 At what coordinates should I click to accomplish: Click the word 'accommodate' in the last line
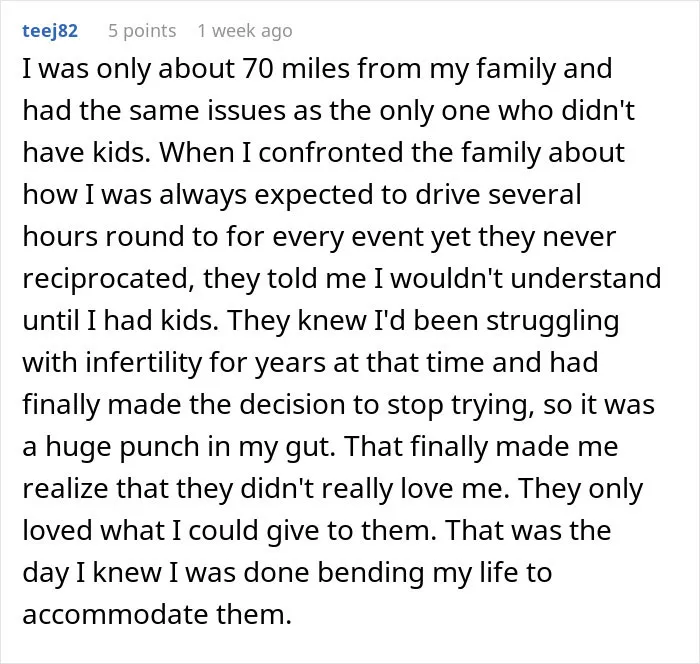116,614
